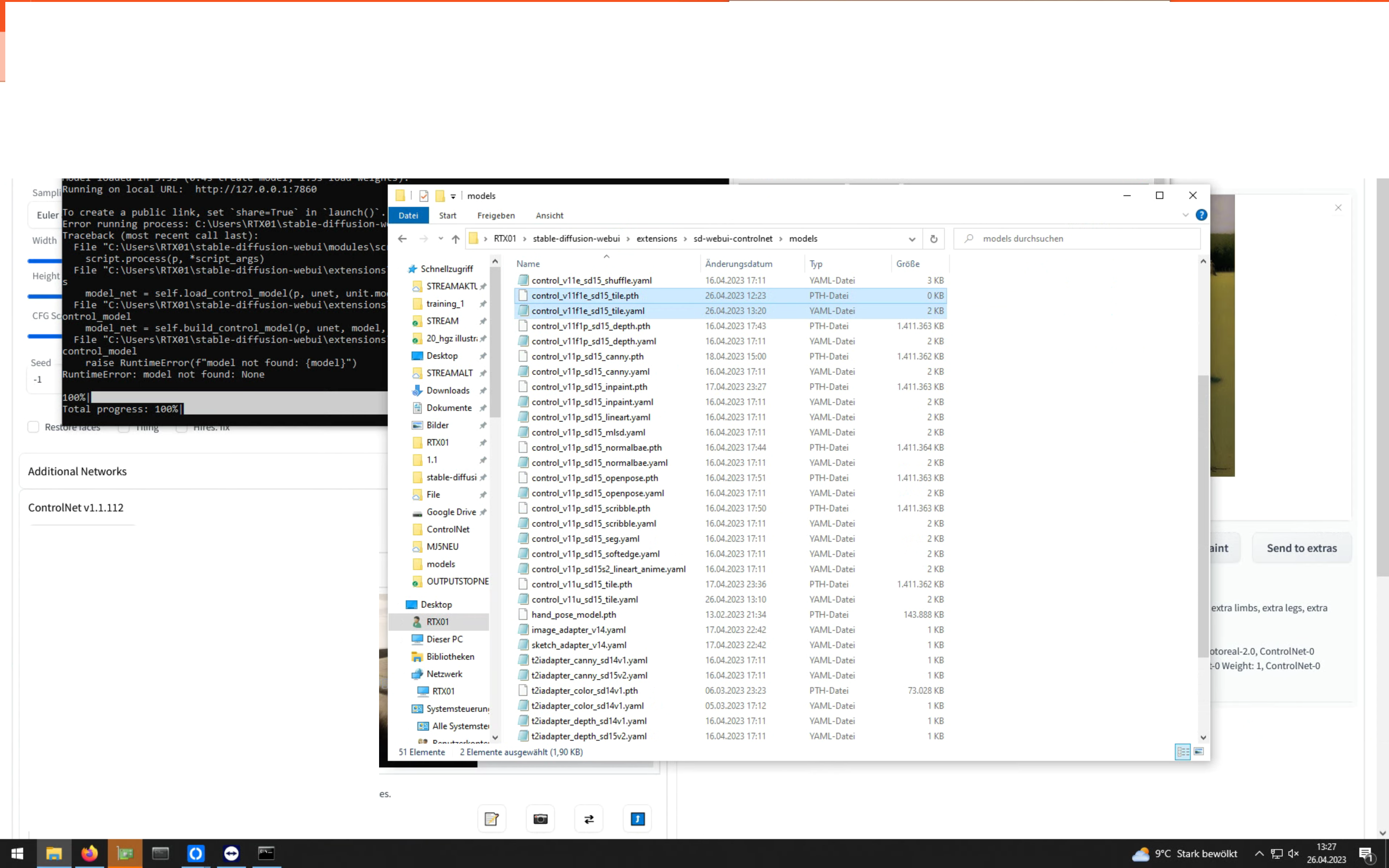Launch Firefox from the taskbar
The width and height of the screenshot is (1389, 868).
tap(90, 854)
